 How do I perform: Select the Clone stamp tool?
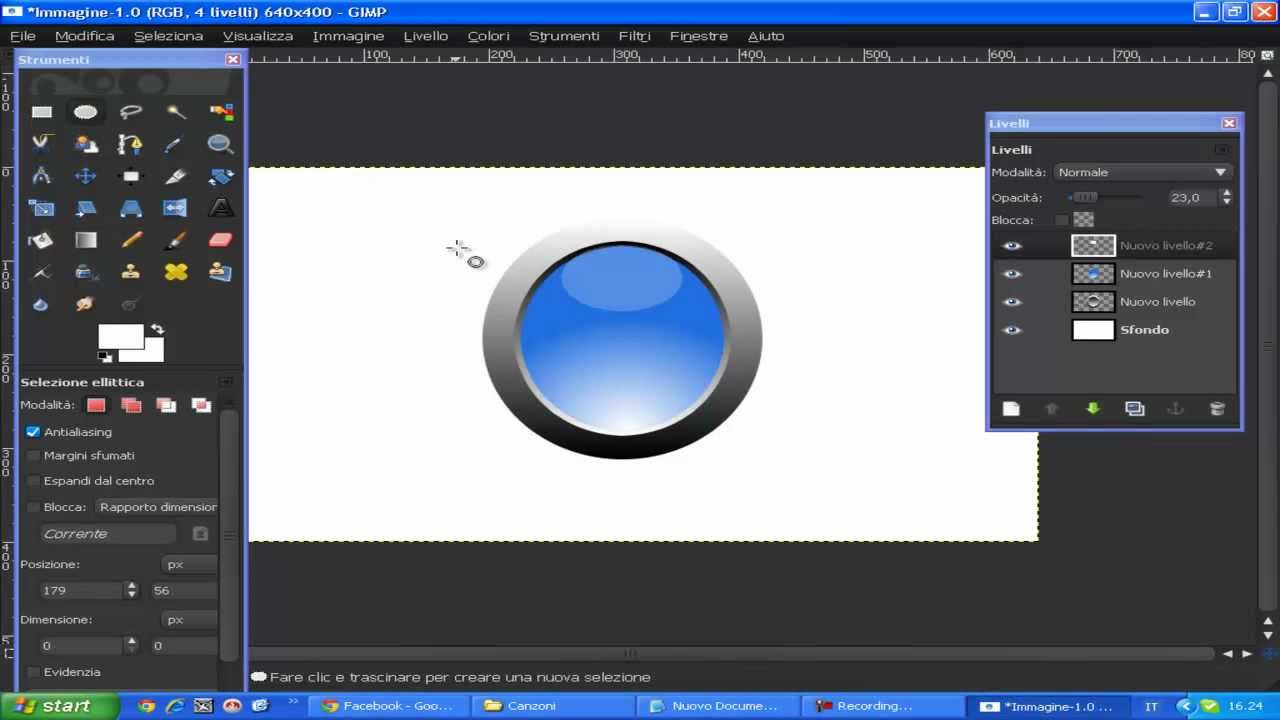tap(131, 272)
